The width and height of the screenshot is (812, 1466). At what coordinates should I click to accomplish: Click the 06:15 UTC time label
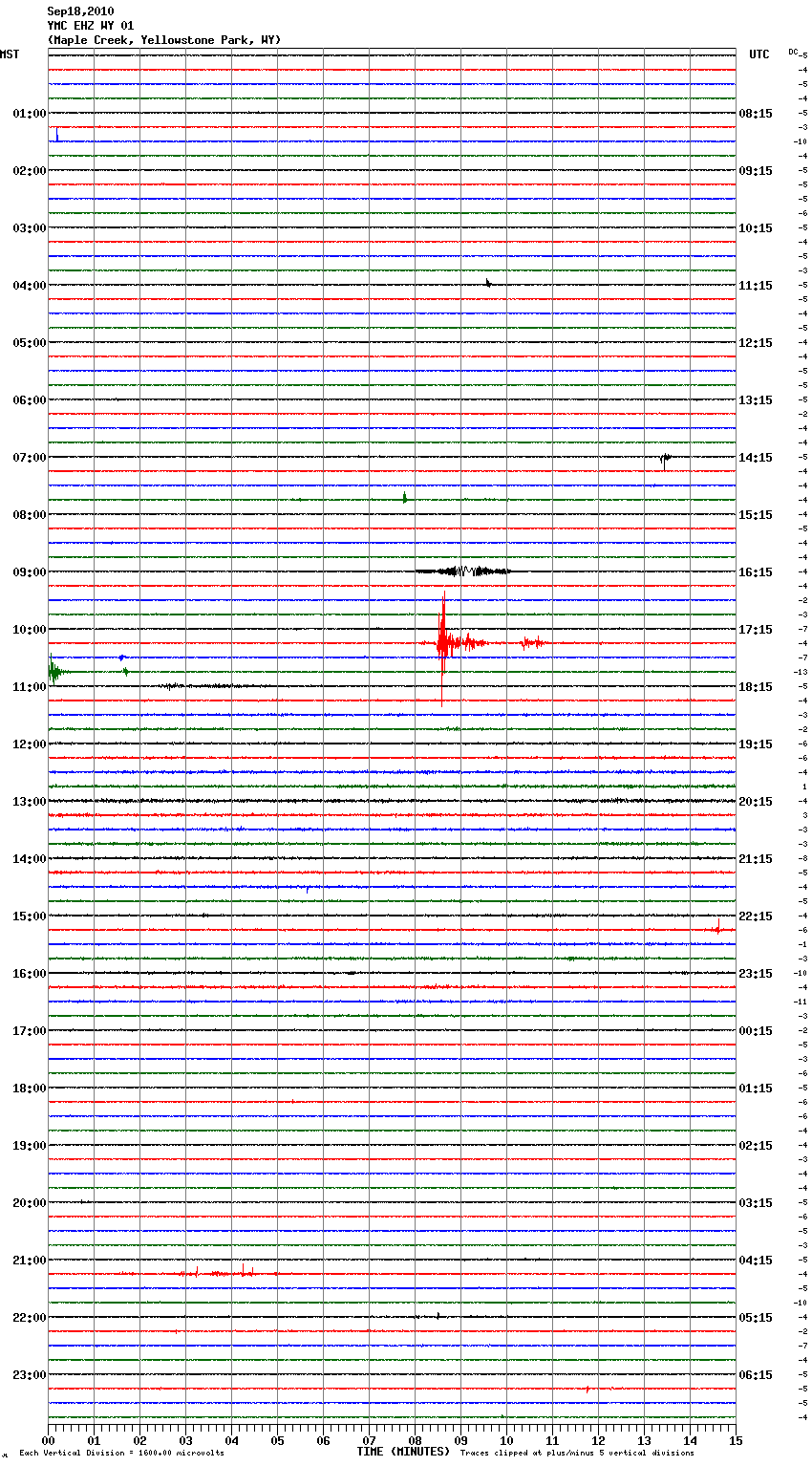click(x=756, y=1375)
